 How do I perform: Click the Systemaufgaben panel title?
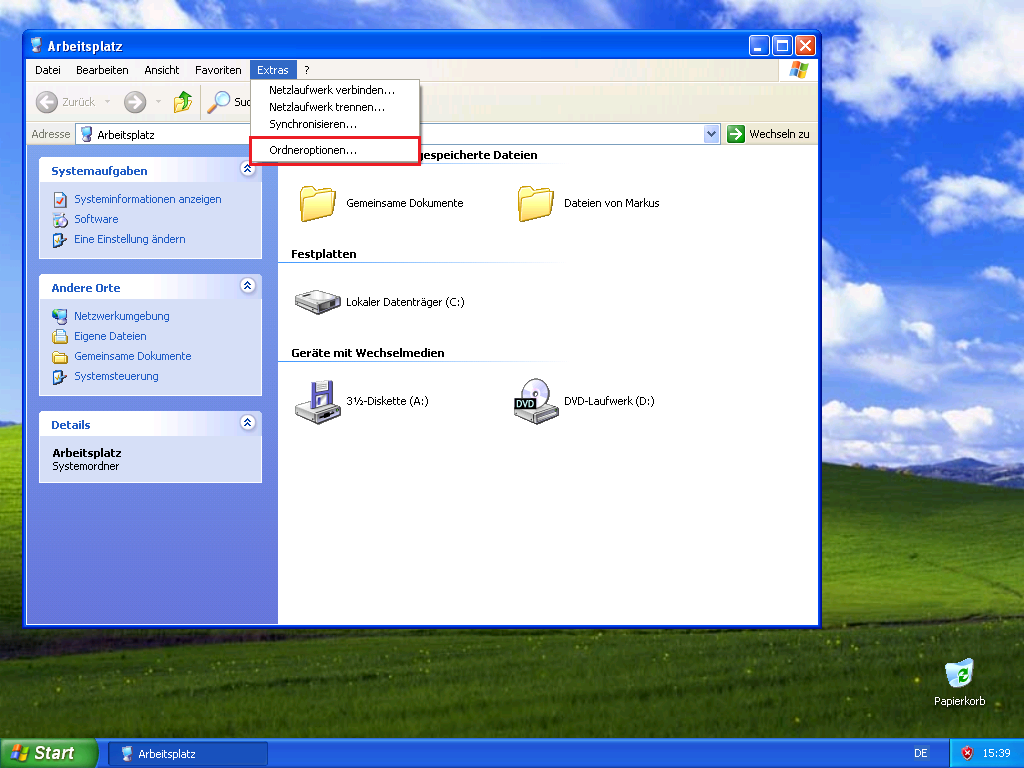tap(99, 171)
